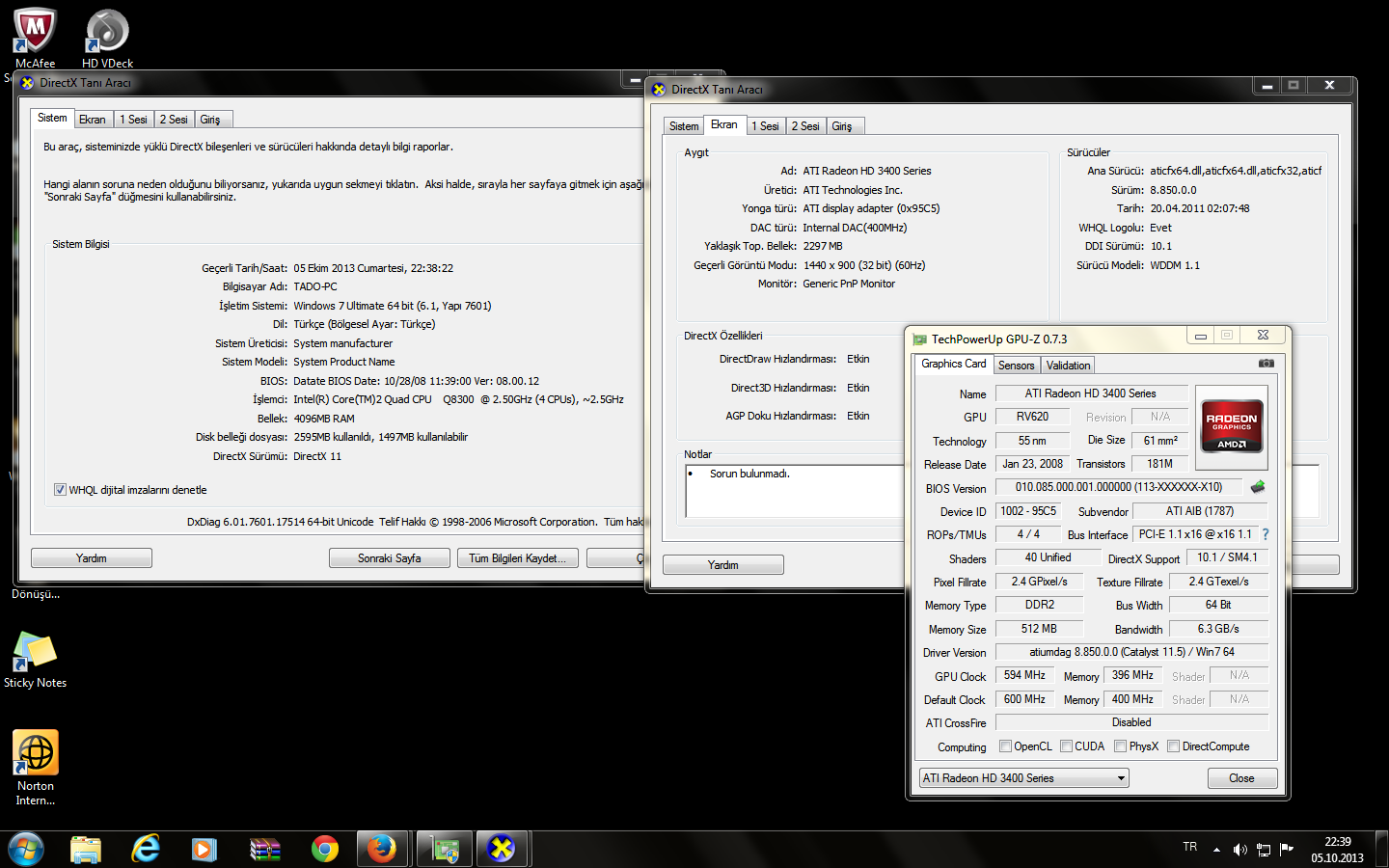
Task: Click Yardım button in the front DirectX window
Action: tap(723, 565)
